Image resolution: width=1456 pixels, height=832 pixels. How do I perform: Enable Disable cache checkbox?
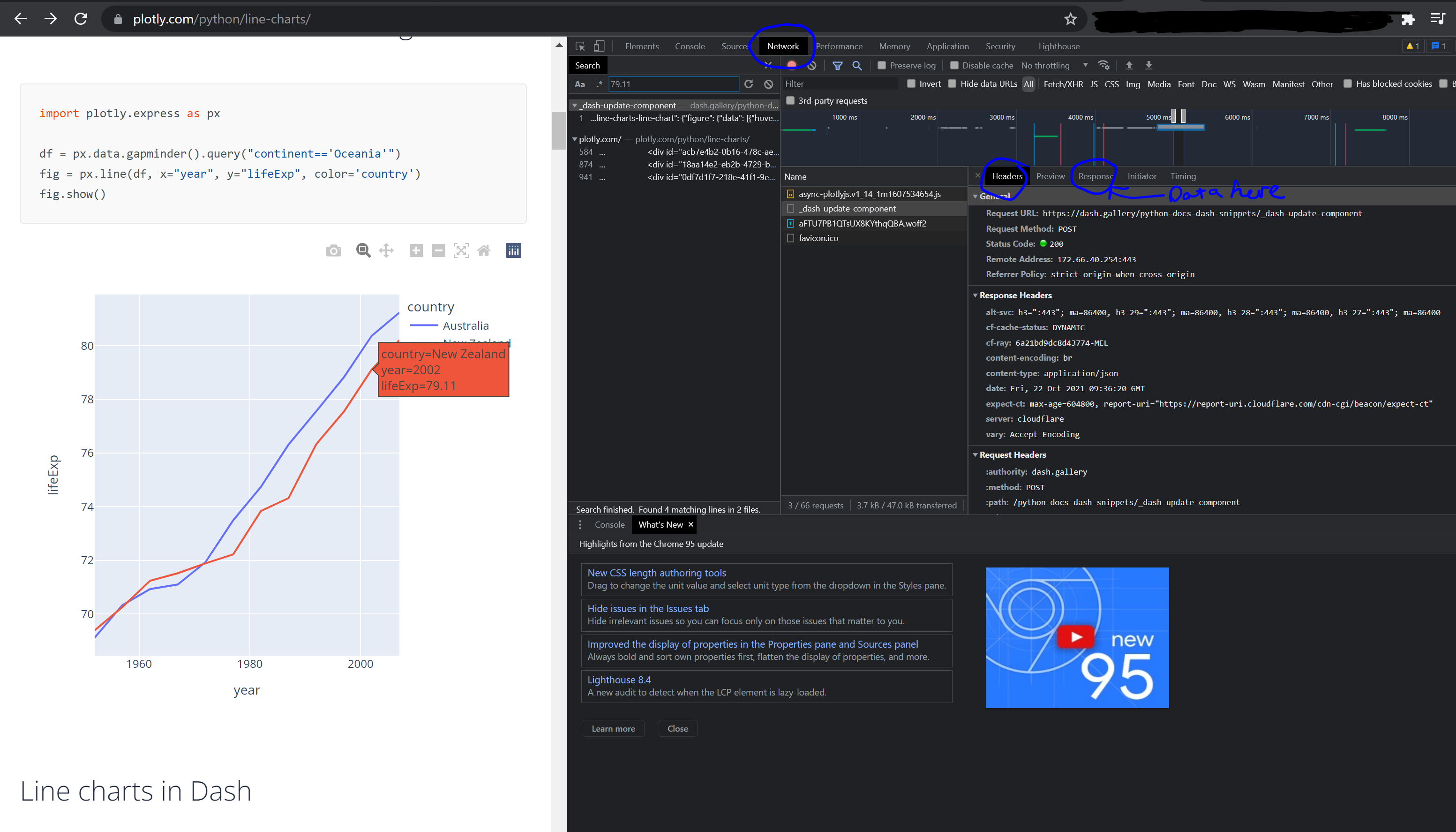(x=955, y=65)
